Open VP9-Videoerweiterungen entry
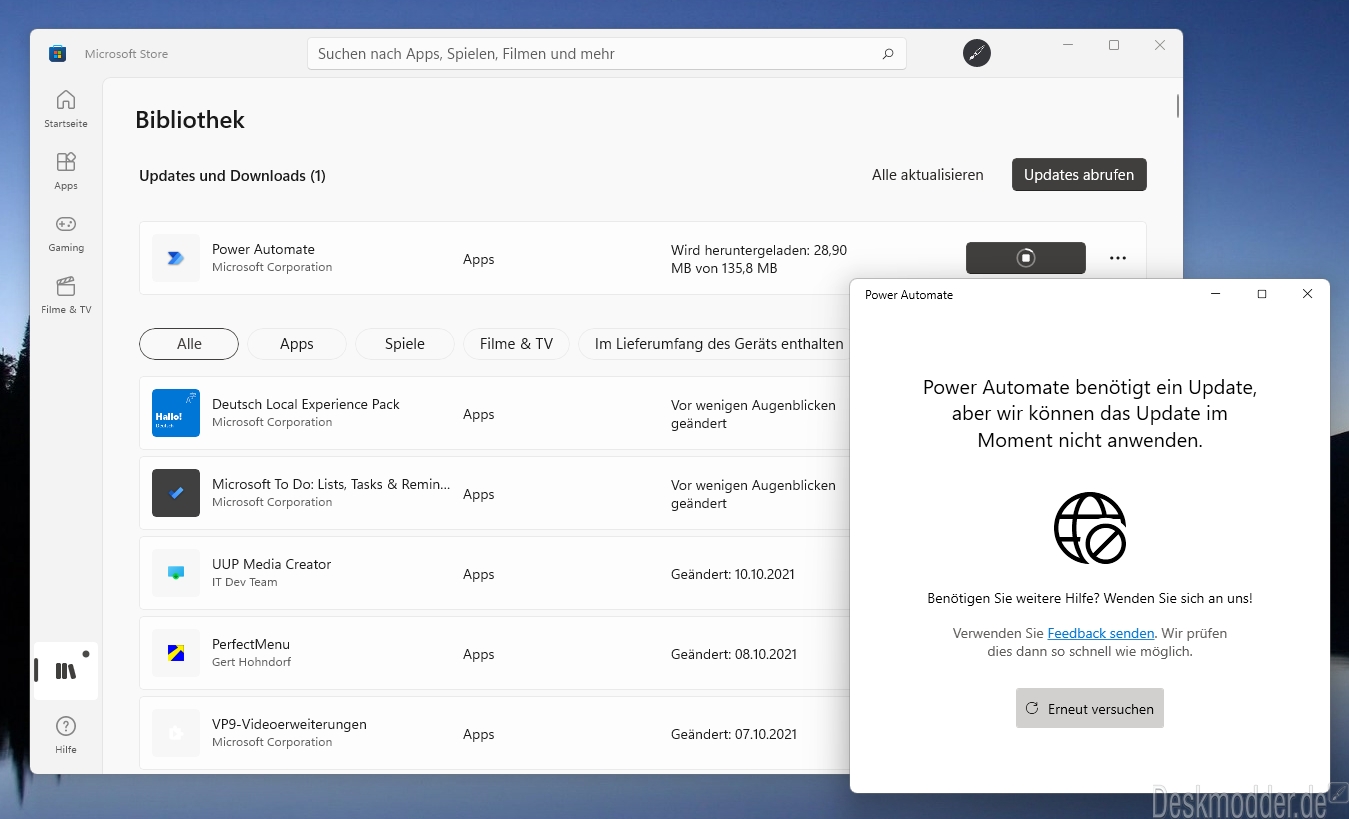The image size is (1349, 819). pos(494,733)
